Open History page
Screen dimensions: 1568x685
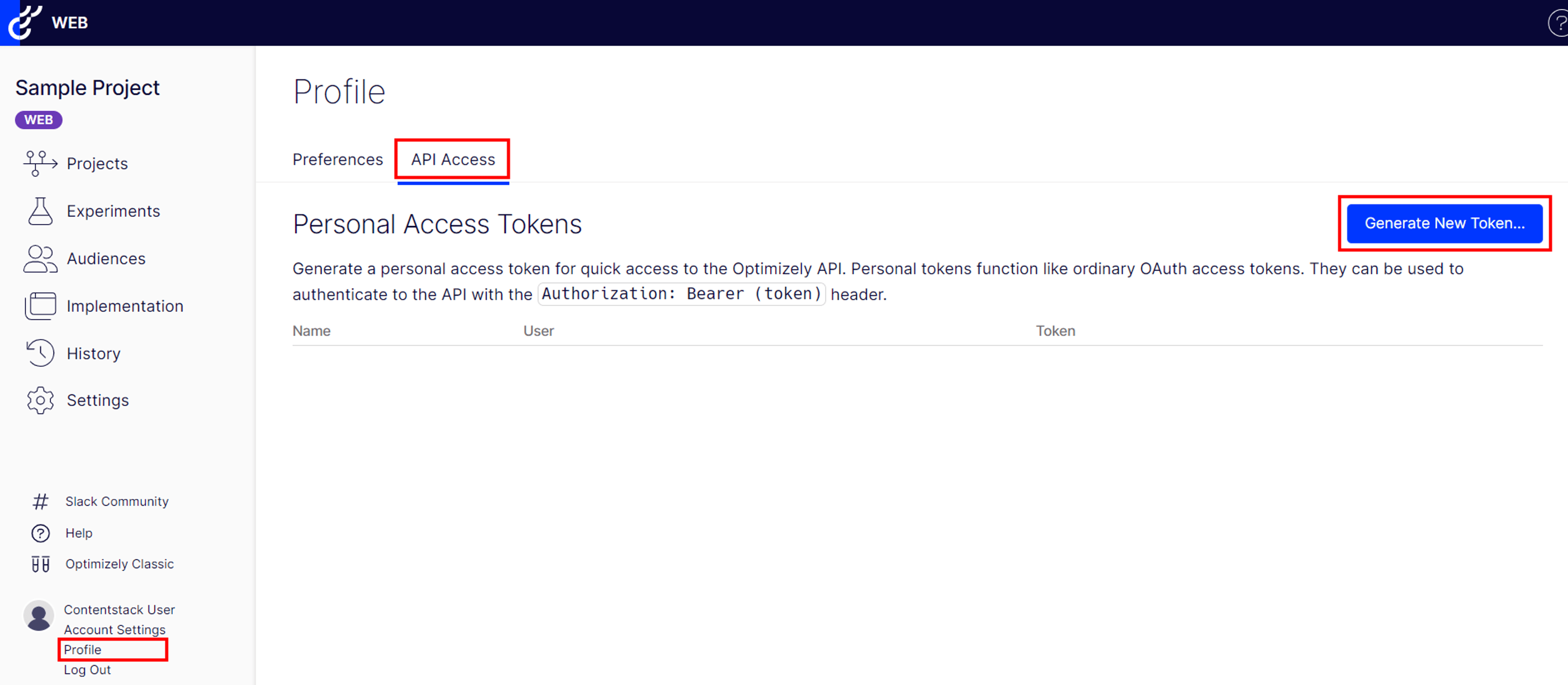pos(94,354)
